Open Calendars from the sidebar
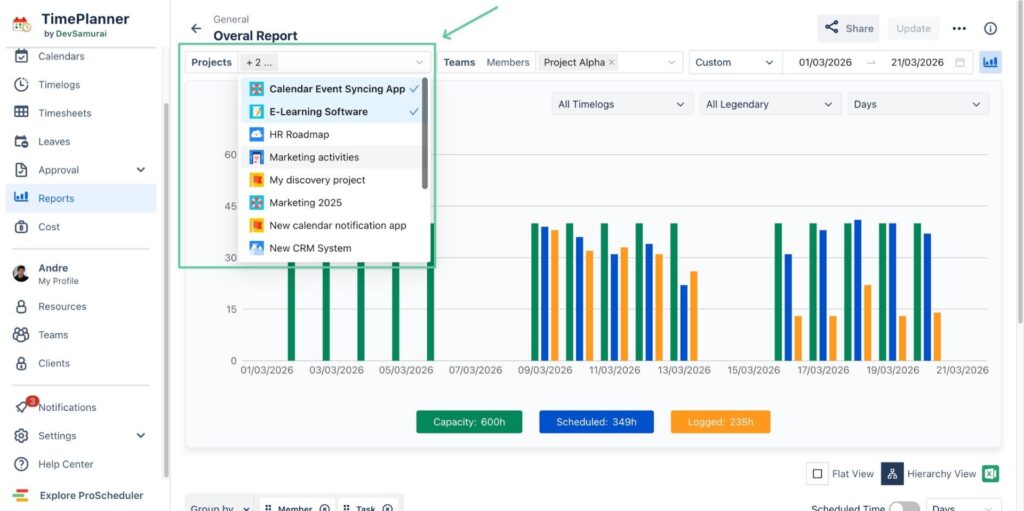The image size is (1024, 511). tap(61, 56)
